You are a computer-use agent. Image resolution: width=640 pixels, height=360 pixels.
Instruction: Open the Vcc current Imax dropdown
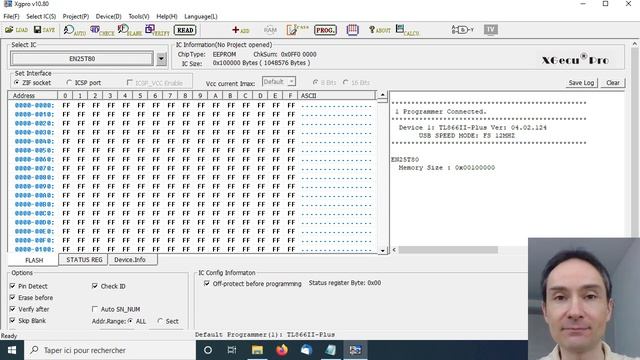coord(291,82)
